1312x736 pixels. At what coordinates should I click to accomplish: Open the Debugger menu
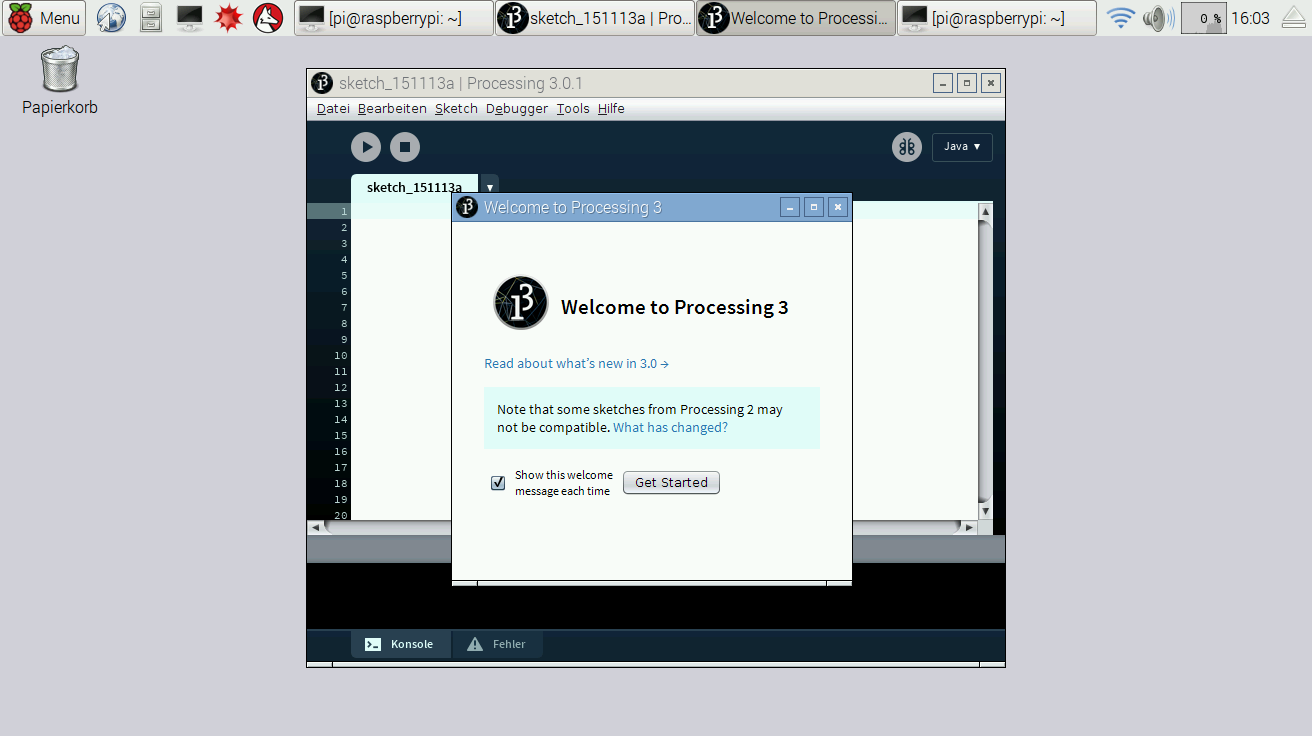(x=517, y=109)
